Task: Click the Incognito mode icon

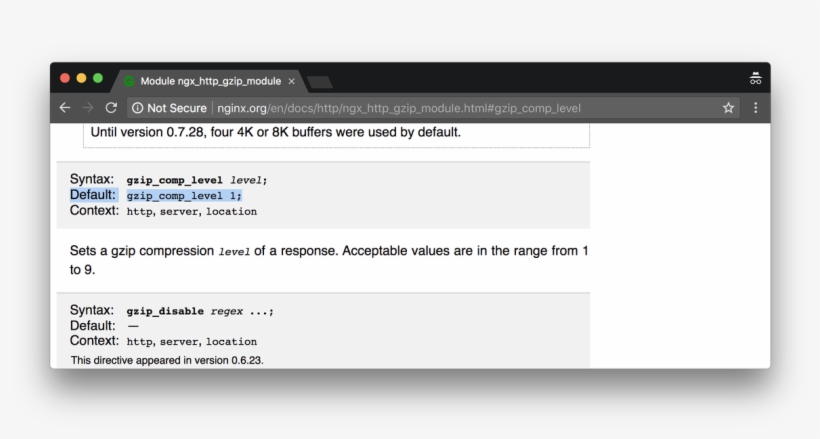Action: point(755,79)
